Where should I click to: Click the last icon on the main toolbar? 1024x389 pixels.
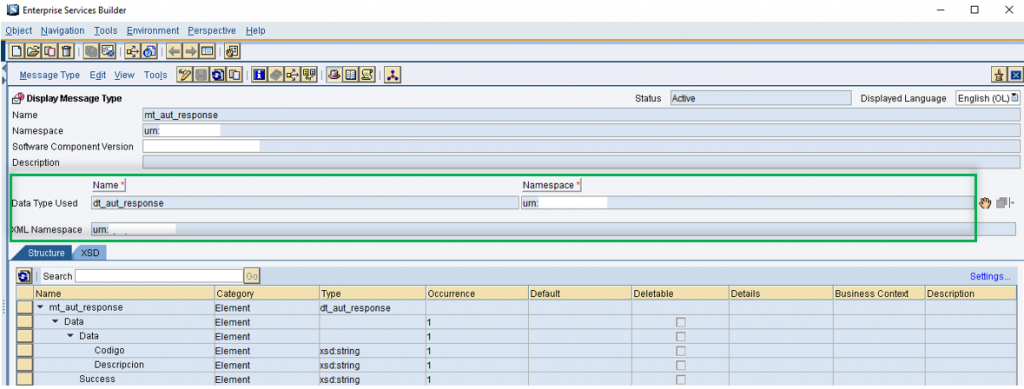[x=232, y=51]
